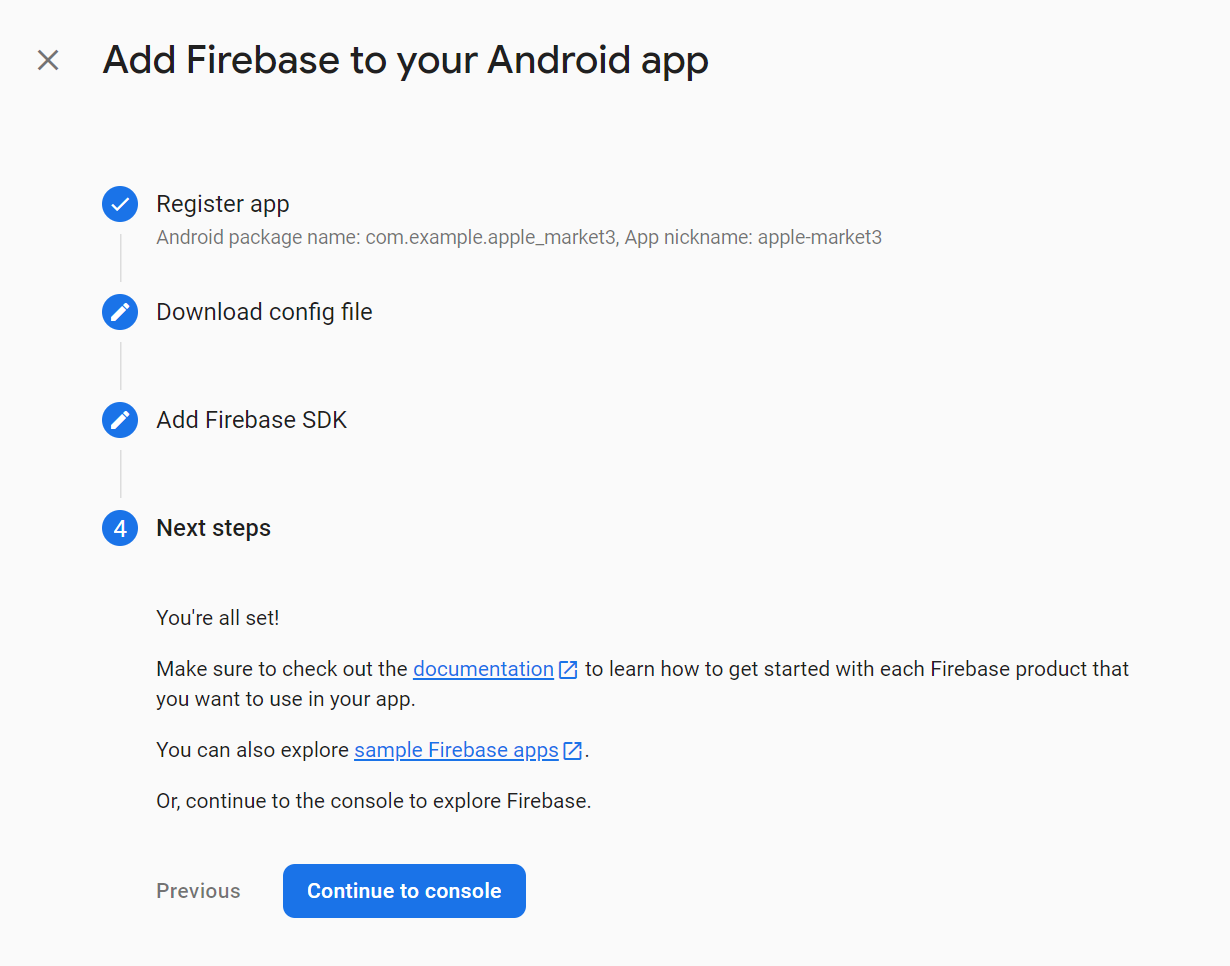Click the Add Firebase to your Android app title

pos(406,60)
